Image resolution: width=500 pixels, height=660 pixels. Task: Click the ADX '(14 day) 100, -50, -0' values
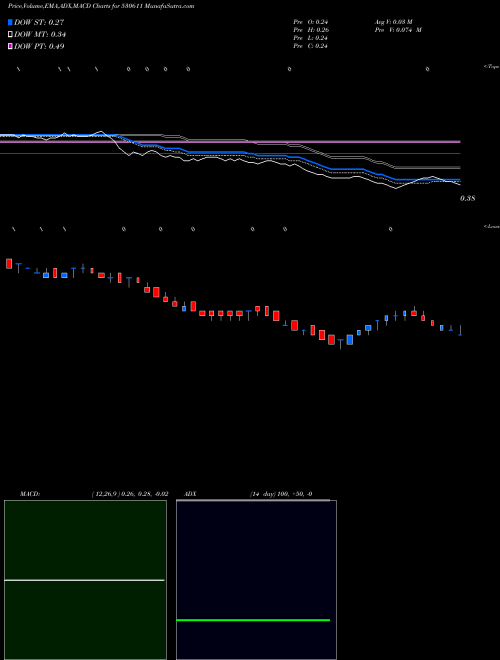[281, 494]
